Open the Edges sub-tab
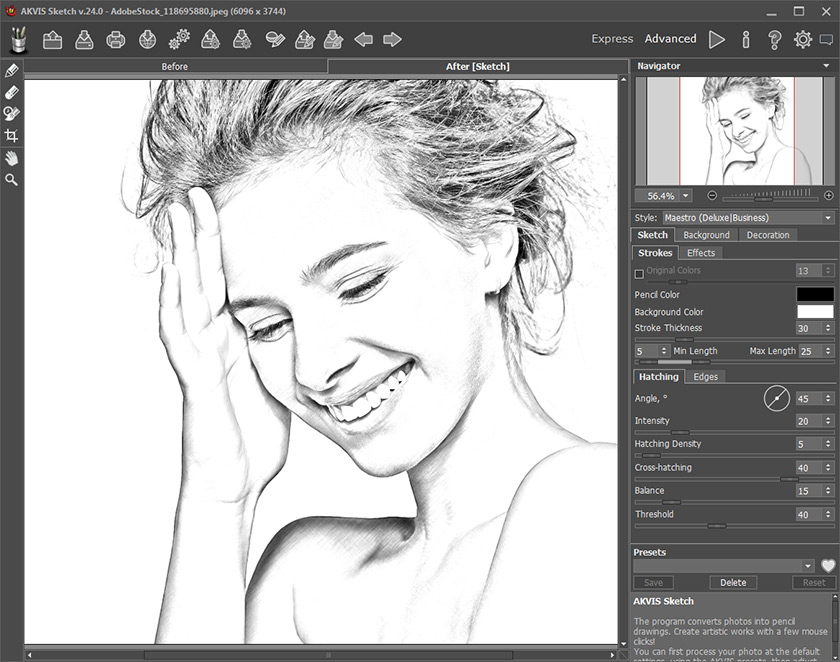 click(x=705, y=377)
